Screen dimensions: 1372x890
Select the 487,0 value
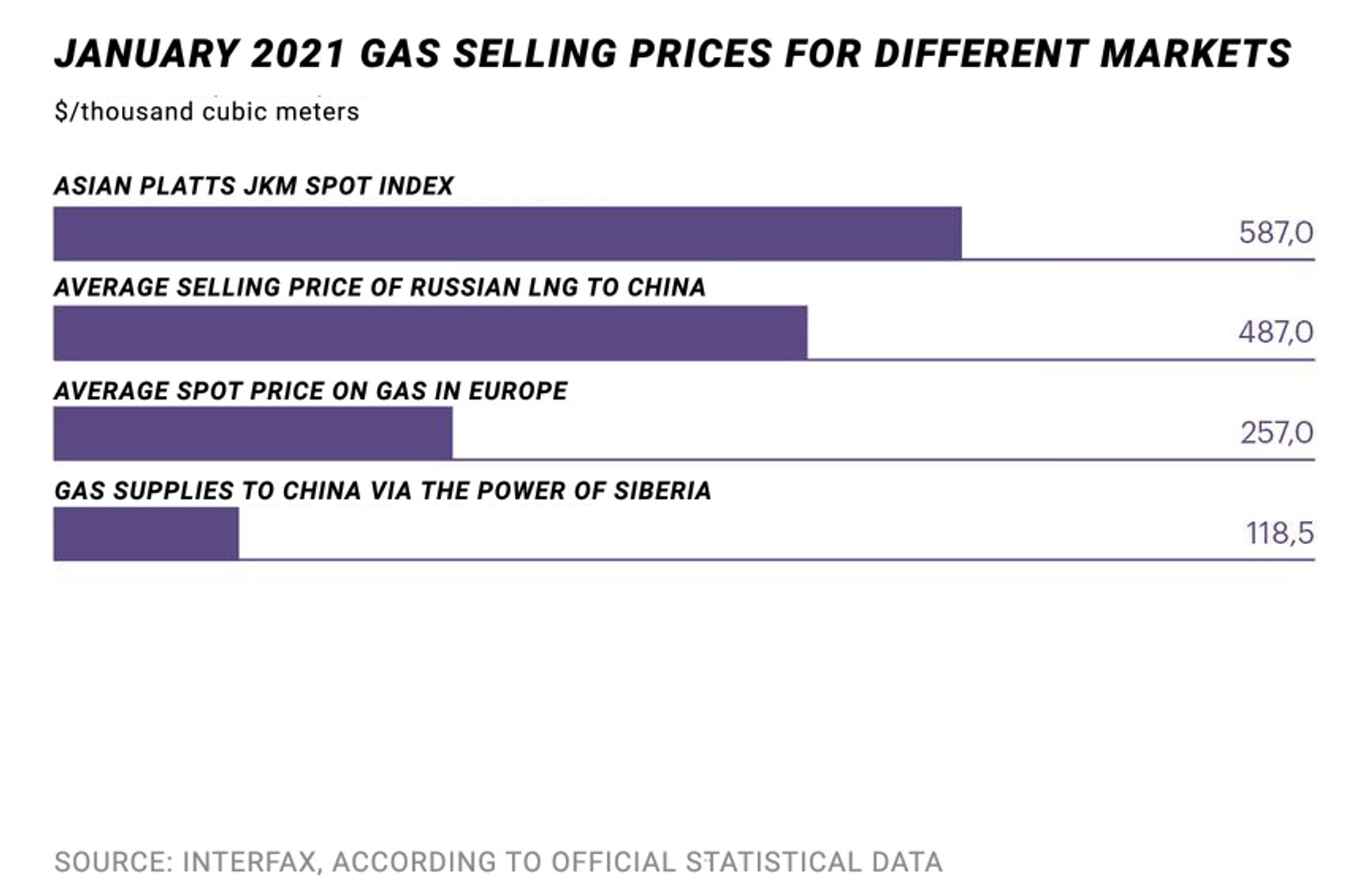1275,332
